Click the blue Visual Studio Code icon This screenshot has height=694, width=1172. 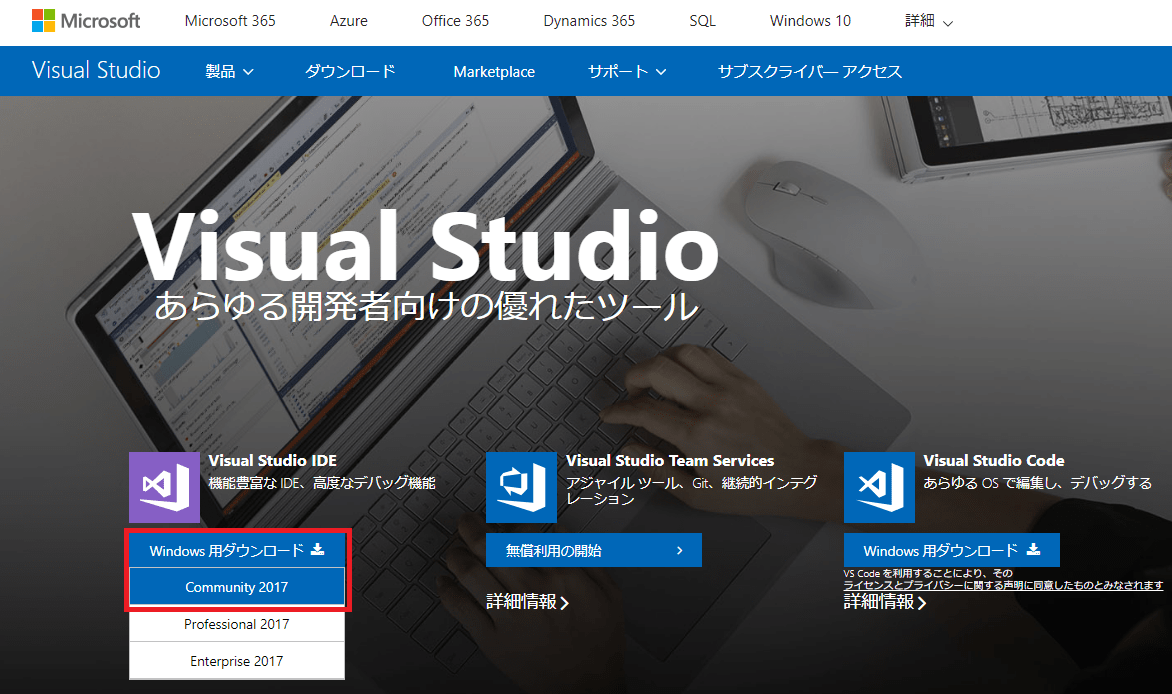[x=879, y=487]
